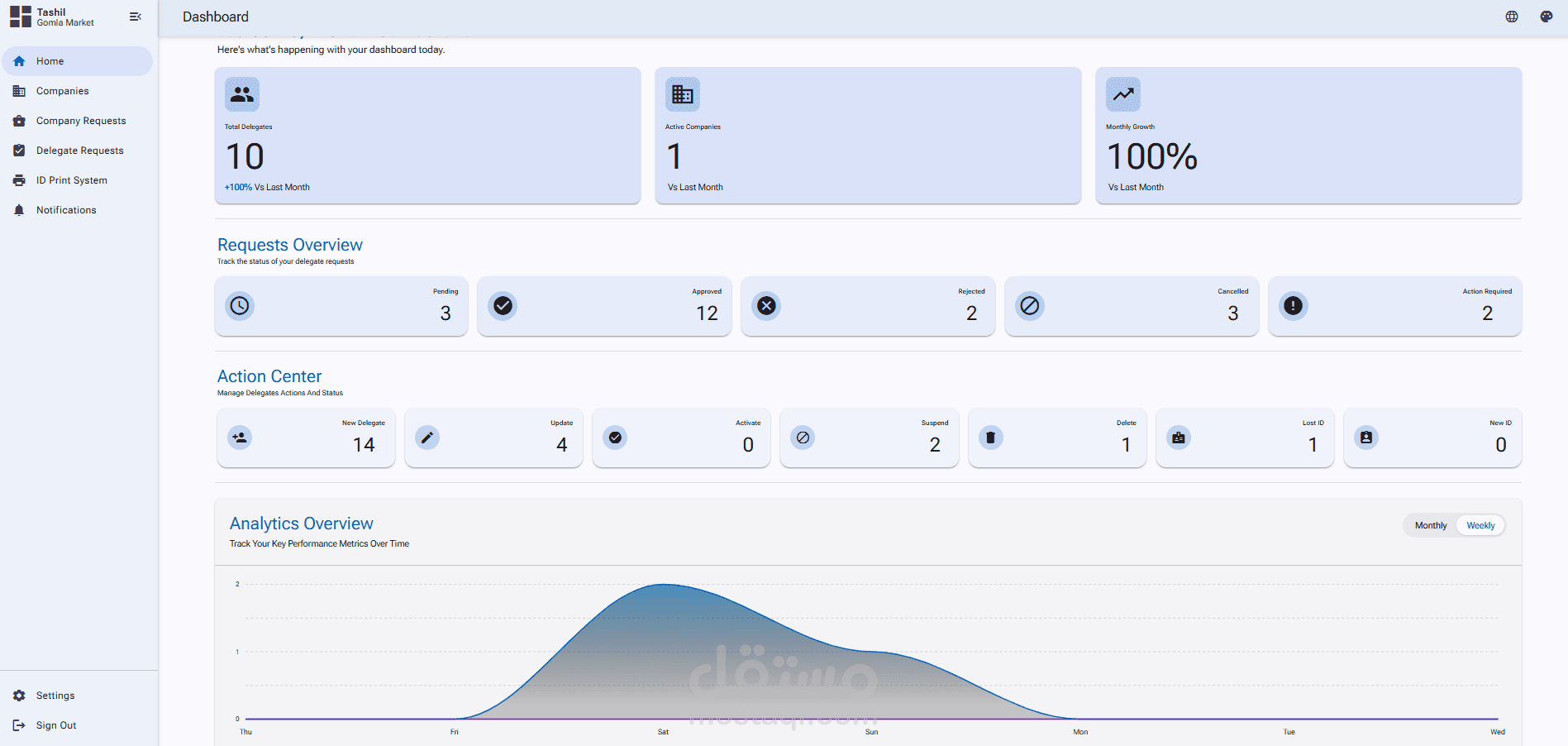Click the Sign Out arrow icon

tap(19, 725)
